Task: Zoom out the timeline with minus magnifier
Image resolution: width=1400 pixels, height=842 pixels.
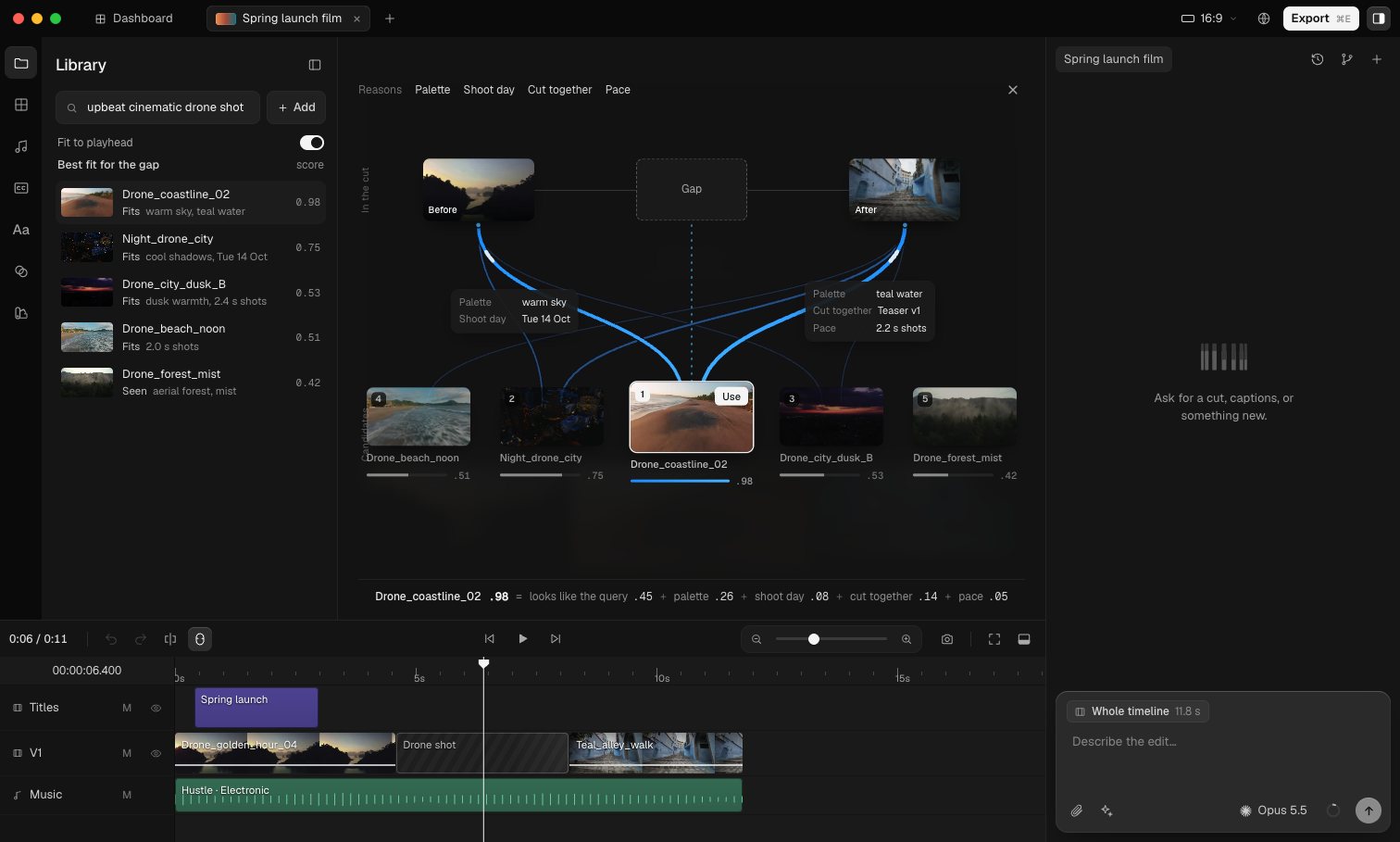Action: pyautogui.click(x=756, y=639)
